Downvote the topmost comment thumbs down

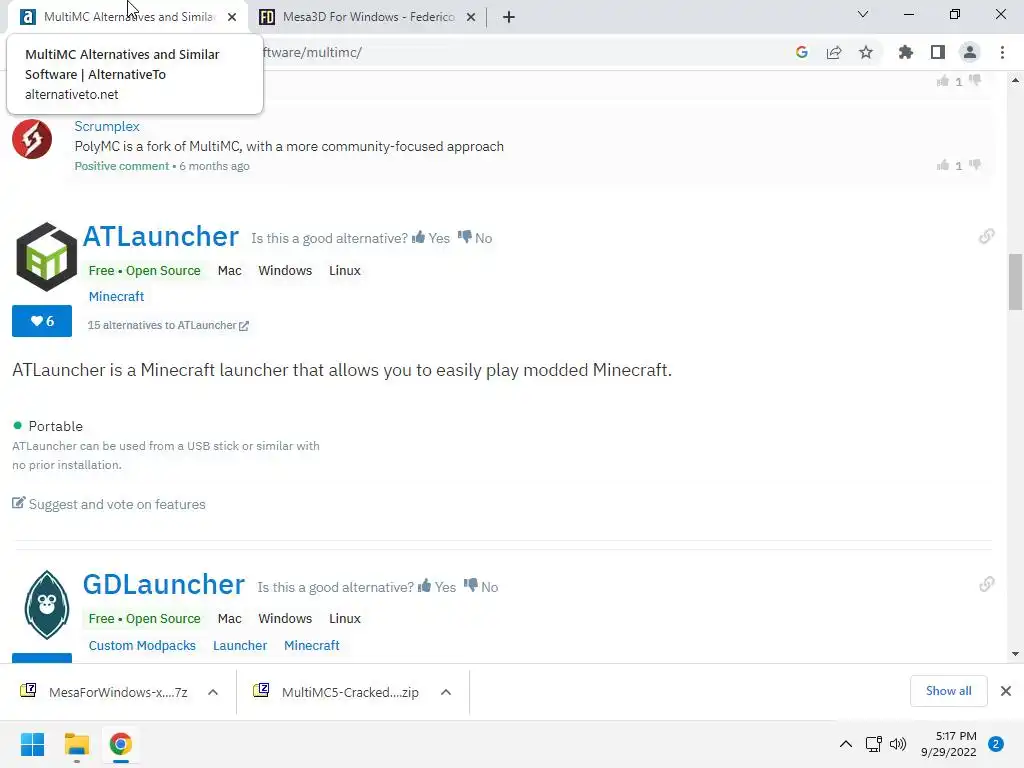click(975, 81)
